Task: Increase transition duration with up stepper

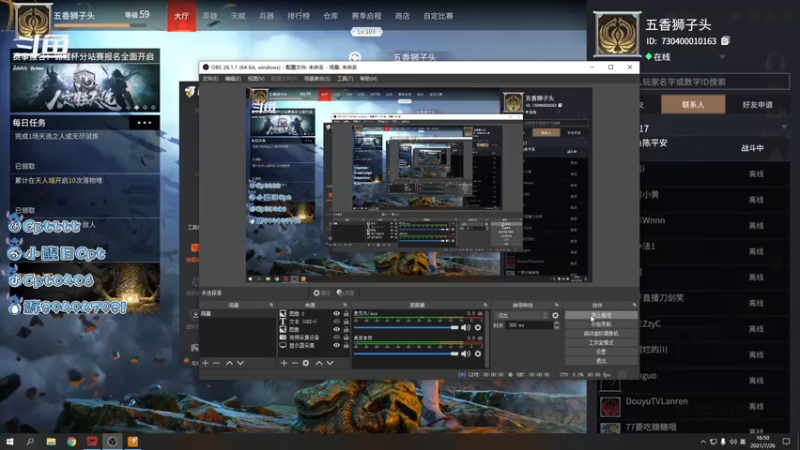Action: [556, 323]
